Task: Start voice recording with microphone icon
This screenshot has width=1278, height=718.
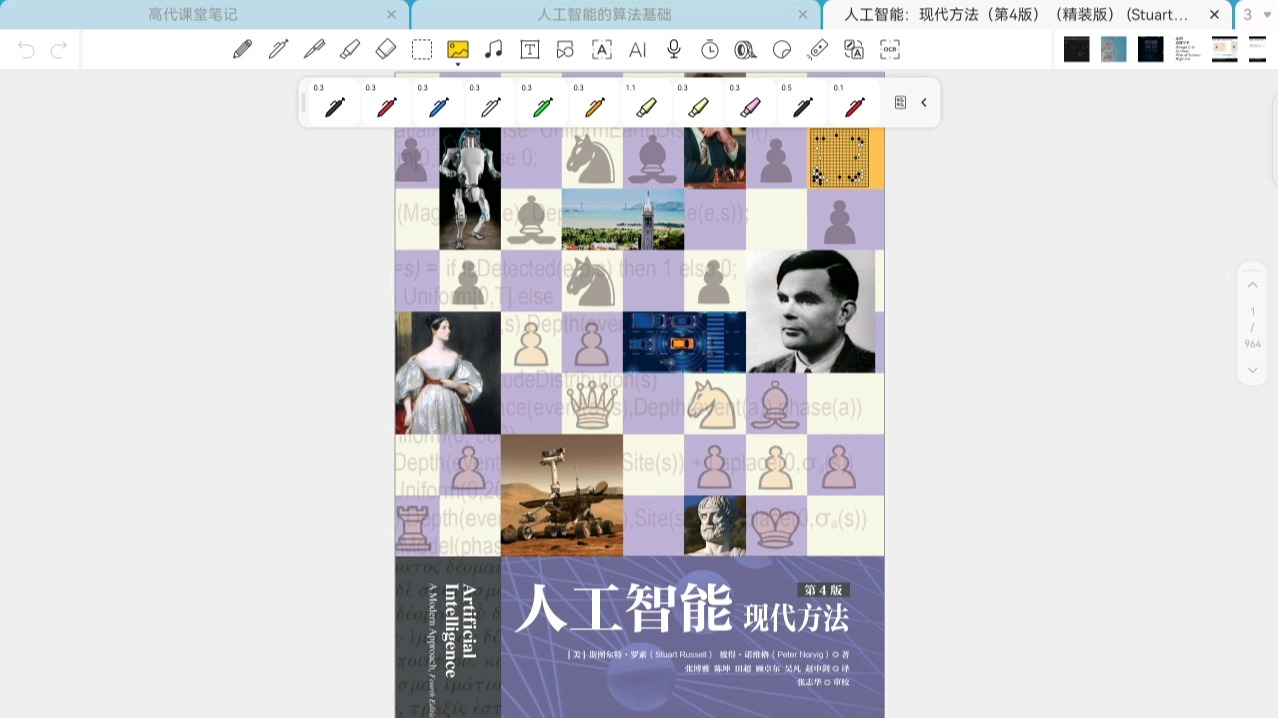Action: point(674,49)
